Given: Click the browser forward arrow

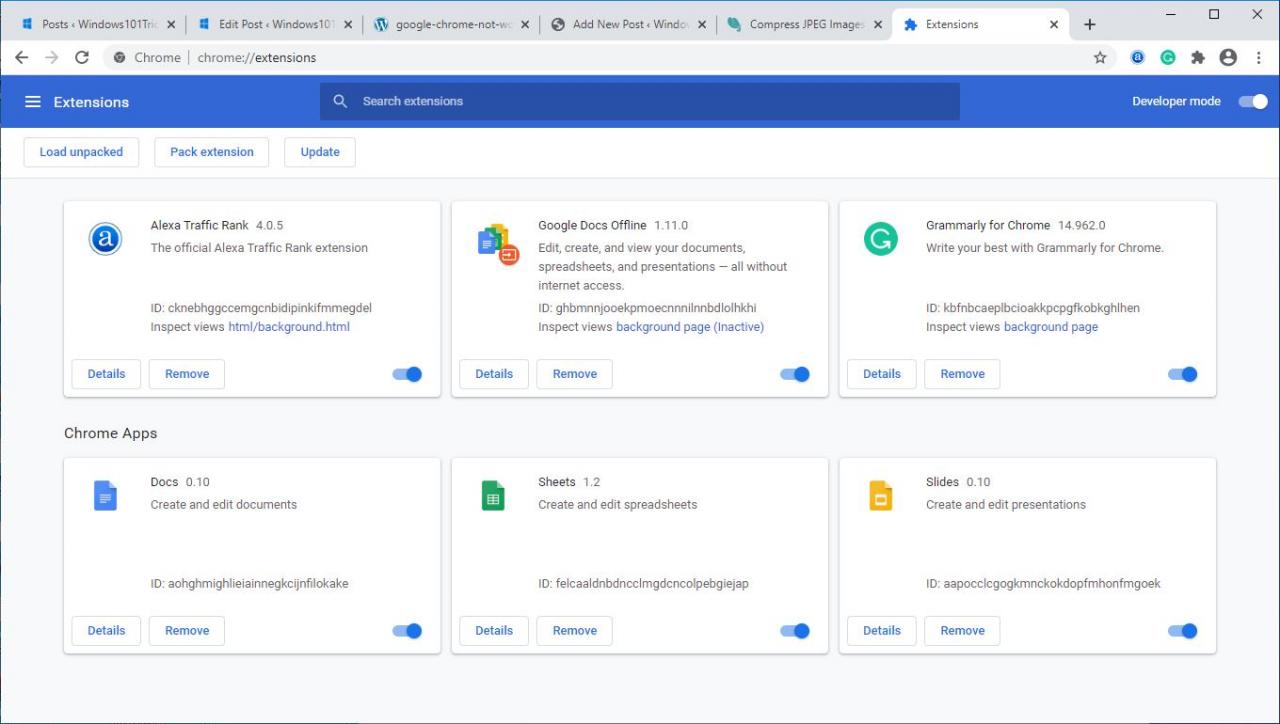Looking at the screenshot, I should 52,58.
